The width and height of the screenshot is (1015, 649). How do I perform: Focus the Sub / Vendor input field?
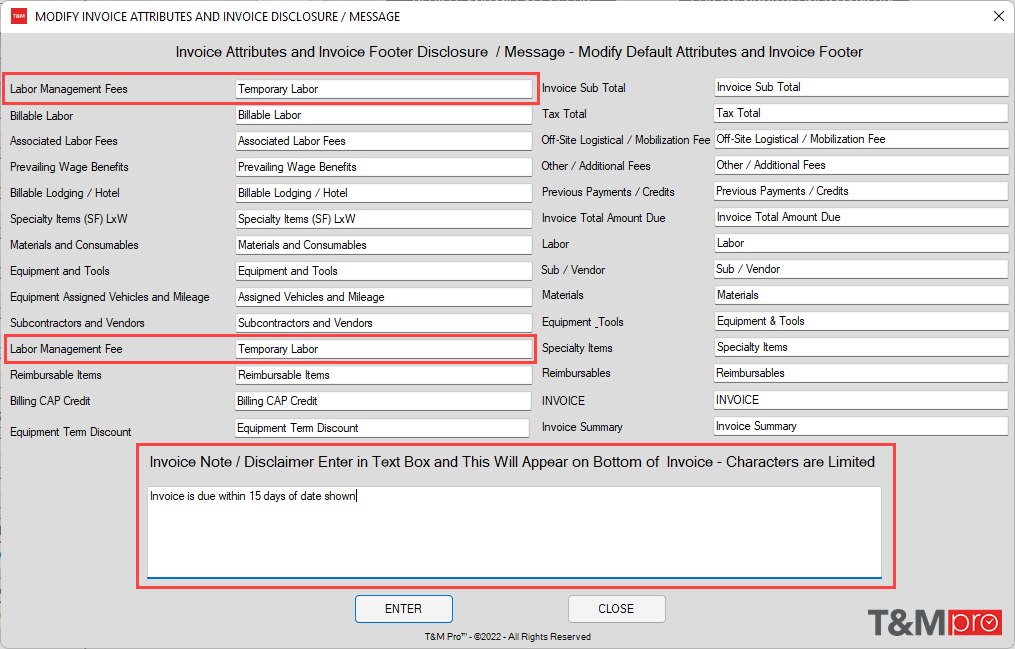click(x=861, y=269)
